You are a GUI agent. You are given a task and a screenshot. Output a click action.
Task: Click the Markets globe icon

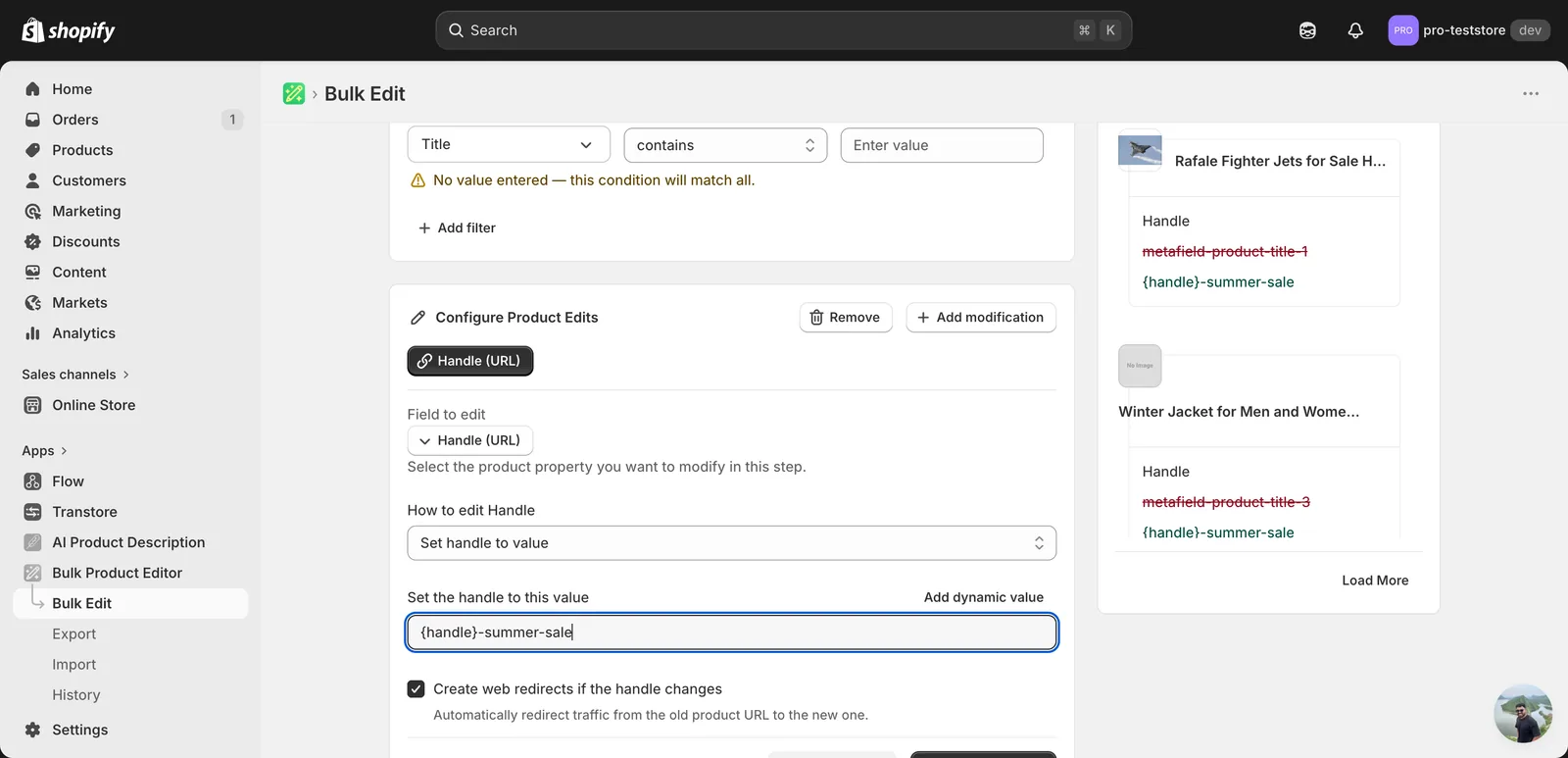[x=32, y=303]
